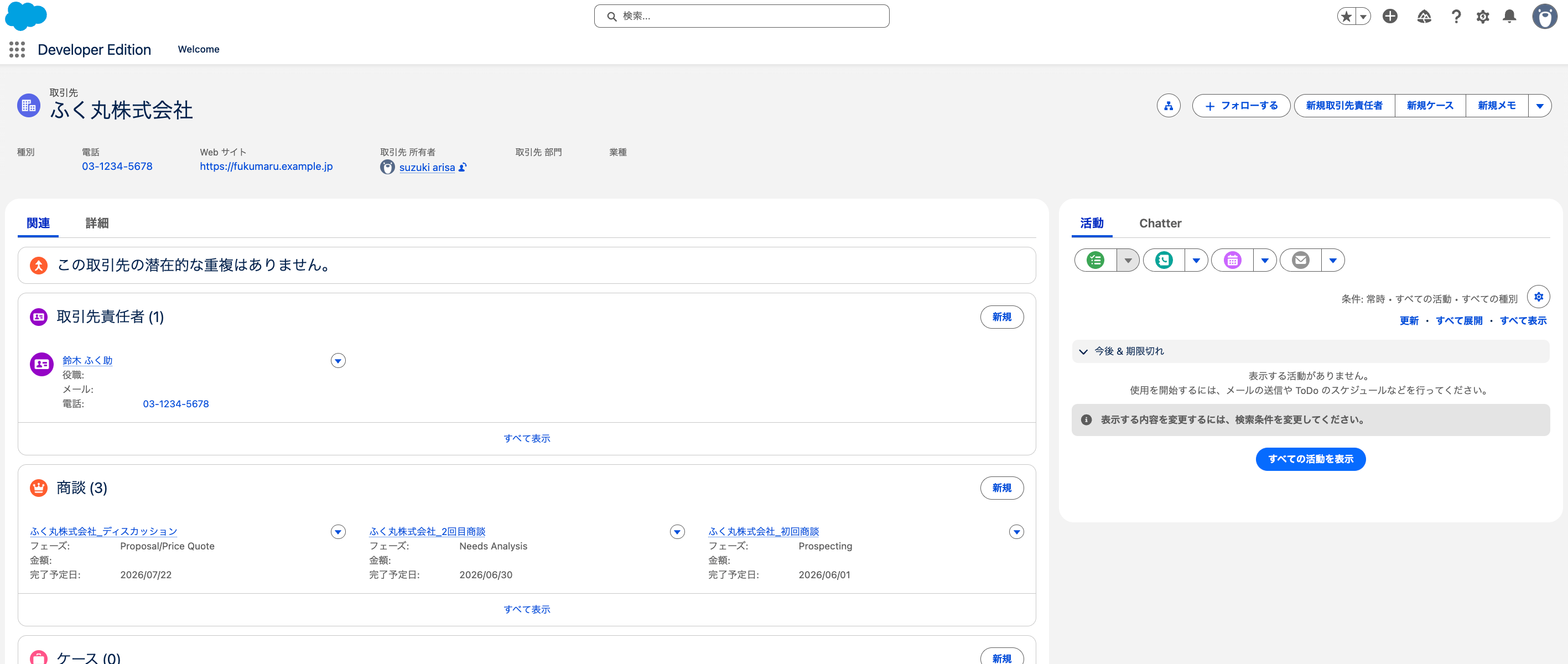The width and height of the screenshot is (1568, 664).
Task: Select the Chatter tab
Action: tap(1160, 224)
